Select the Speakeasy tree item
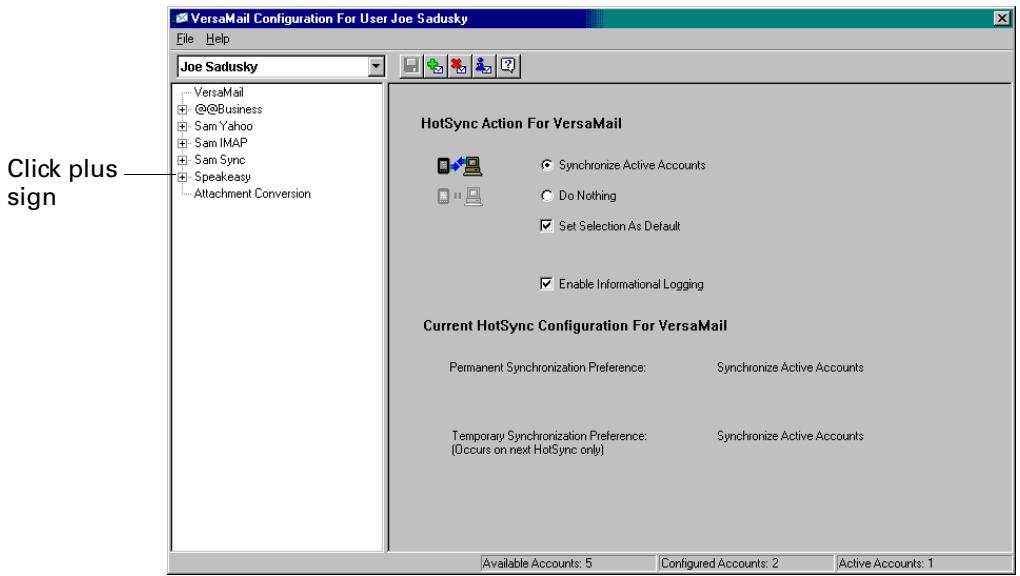The width and height of the screenshot is (1020, 576). tap(222, 177)
